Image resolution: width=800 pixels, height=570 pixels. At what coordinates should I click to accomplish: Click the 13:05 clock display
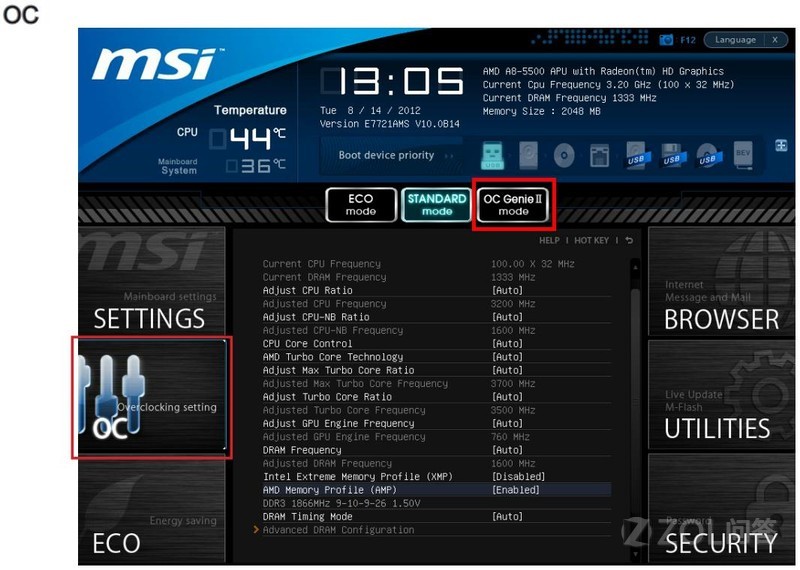[392, 81]
